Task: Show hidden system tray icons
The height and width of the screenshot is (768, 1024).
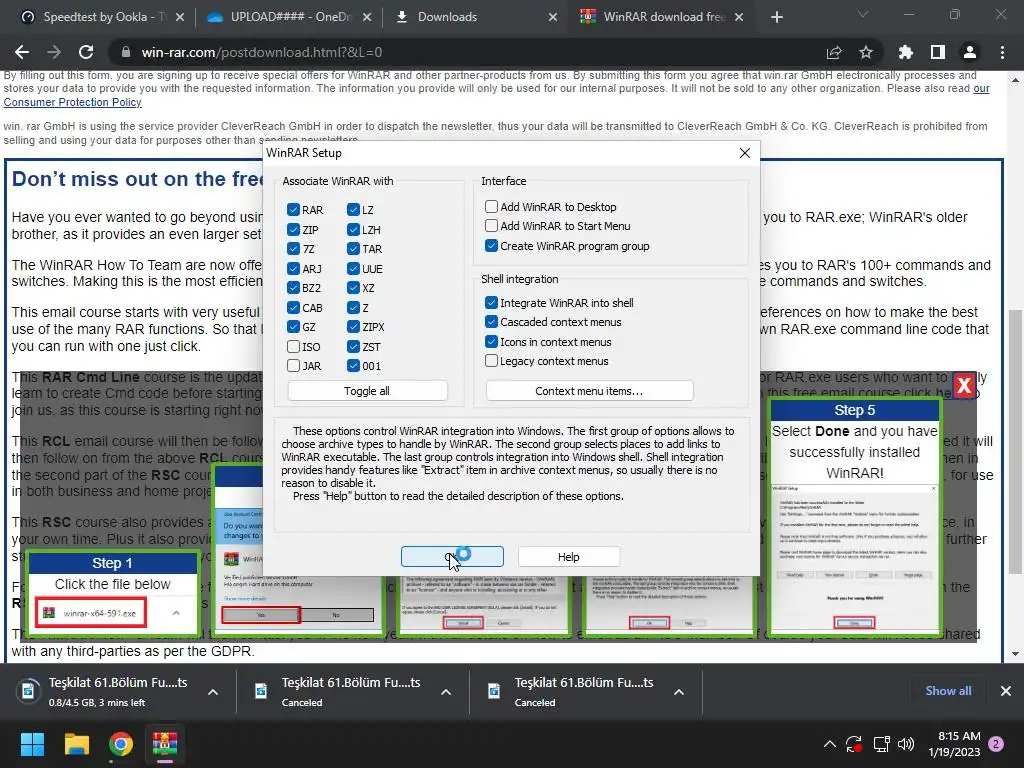Action: (829, 744)
